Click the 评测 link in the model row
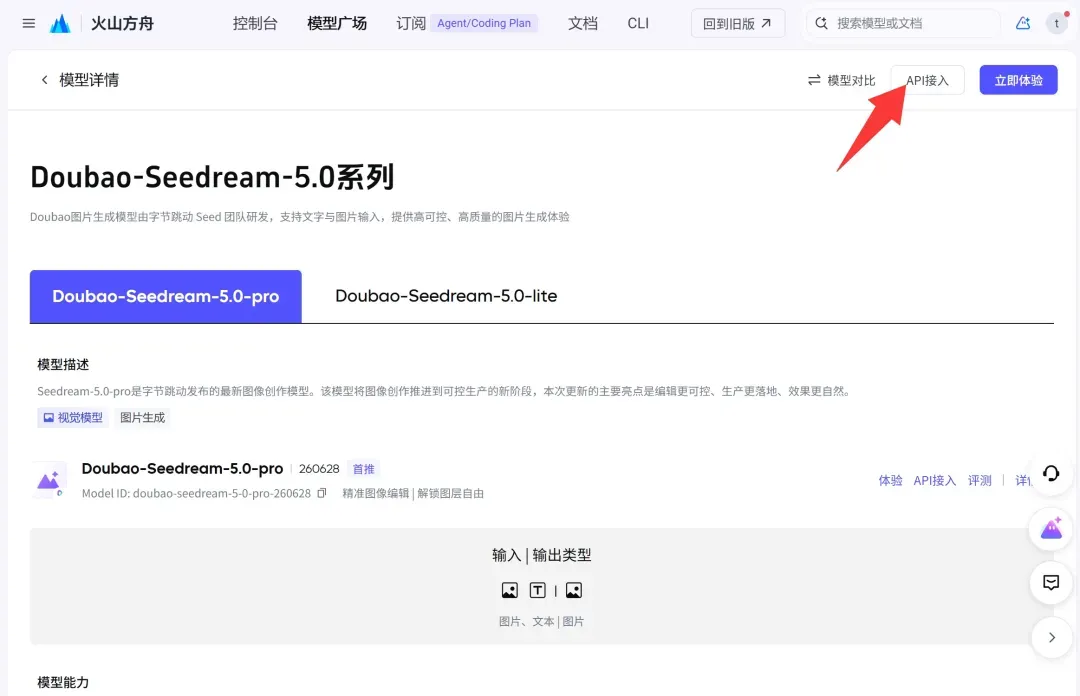 [979, 480]
